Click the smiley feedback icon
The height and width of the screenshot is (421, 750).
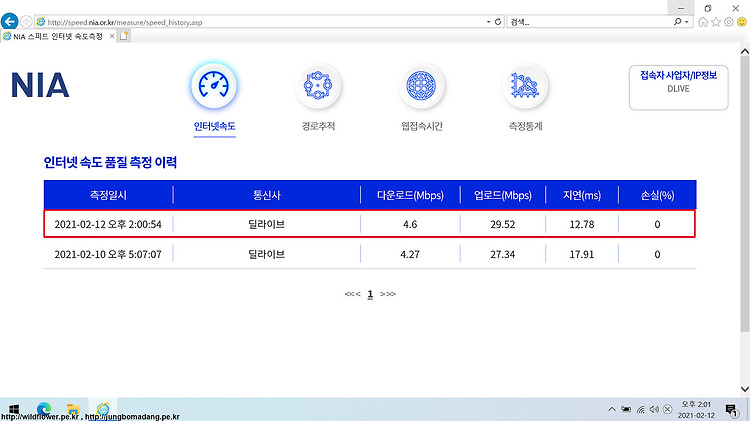(742, 22)
